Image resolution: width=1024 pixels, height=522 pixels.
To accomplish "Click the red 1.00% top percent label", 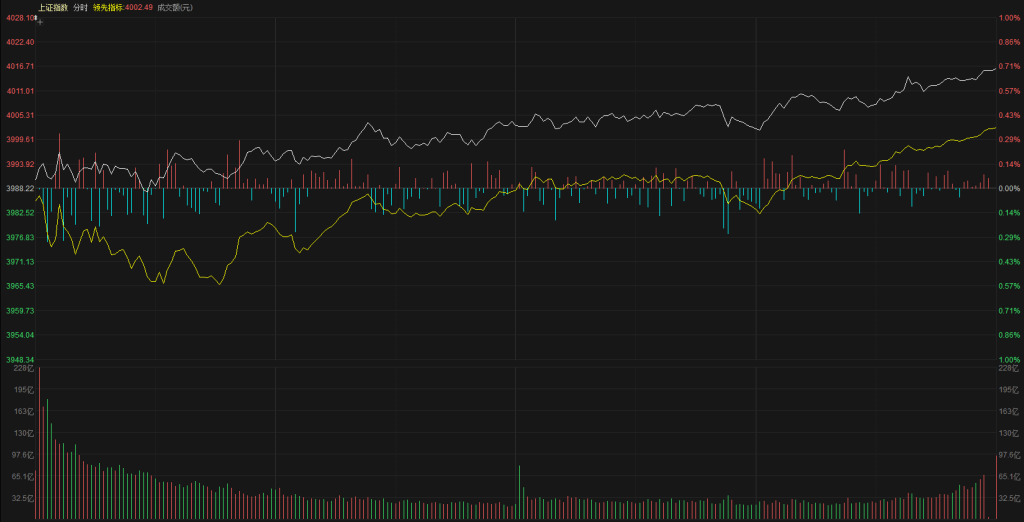I will pyautogui.click(x=1008, y=18).
